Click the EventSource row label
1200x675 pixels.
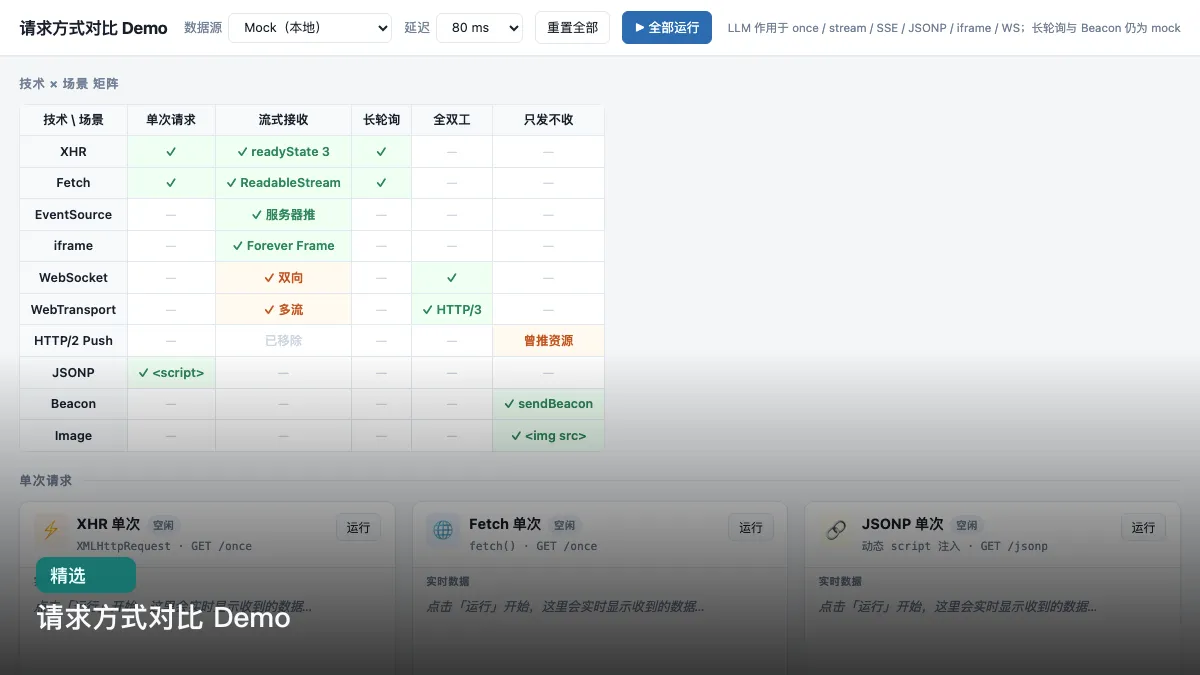(73, 215)
